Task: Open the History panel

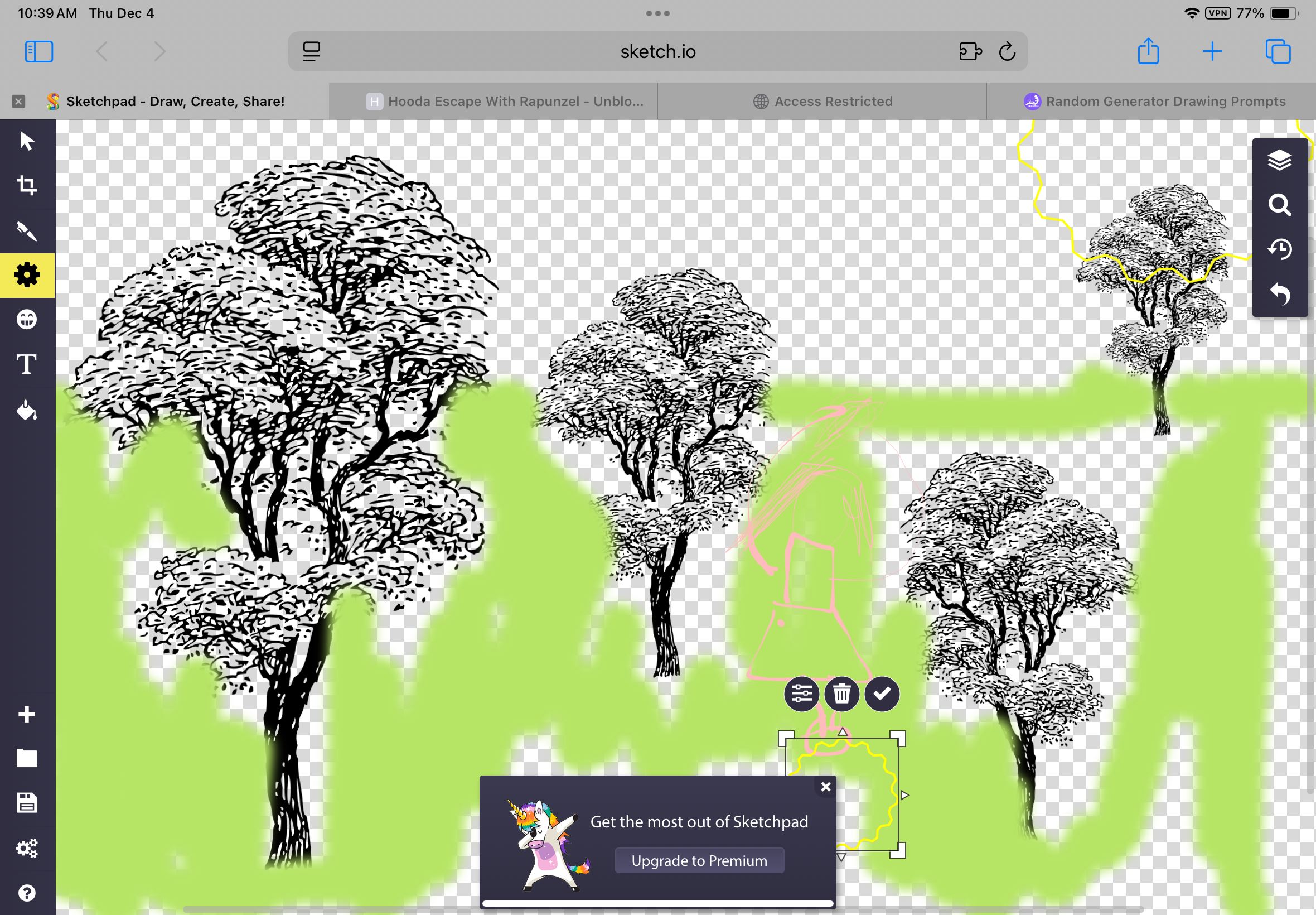Action: 1279,249
